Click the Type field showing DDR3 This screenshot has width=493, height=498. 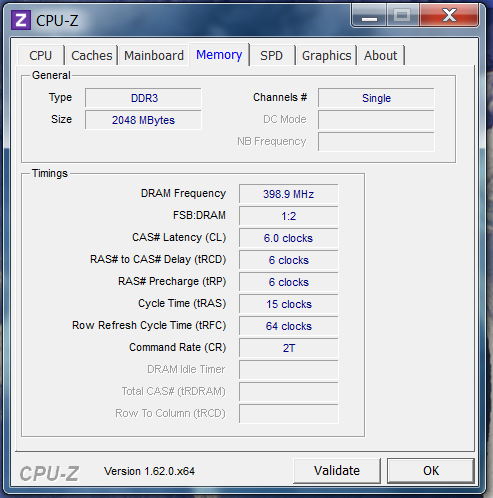tap(143, 98)
